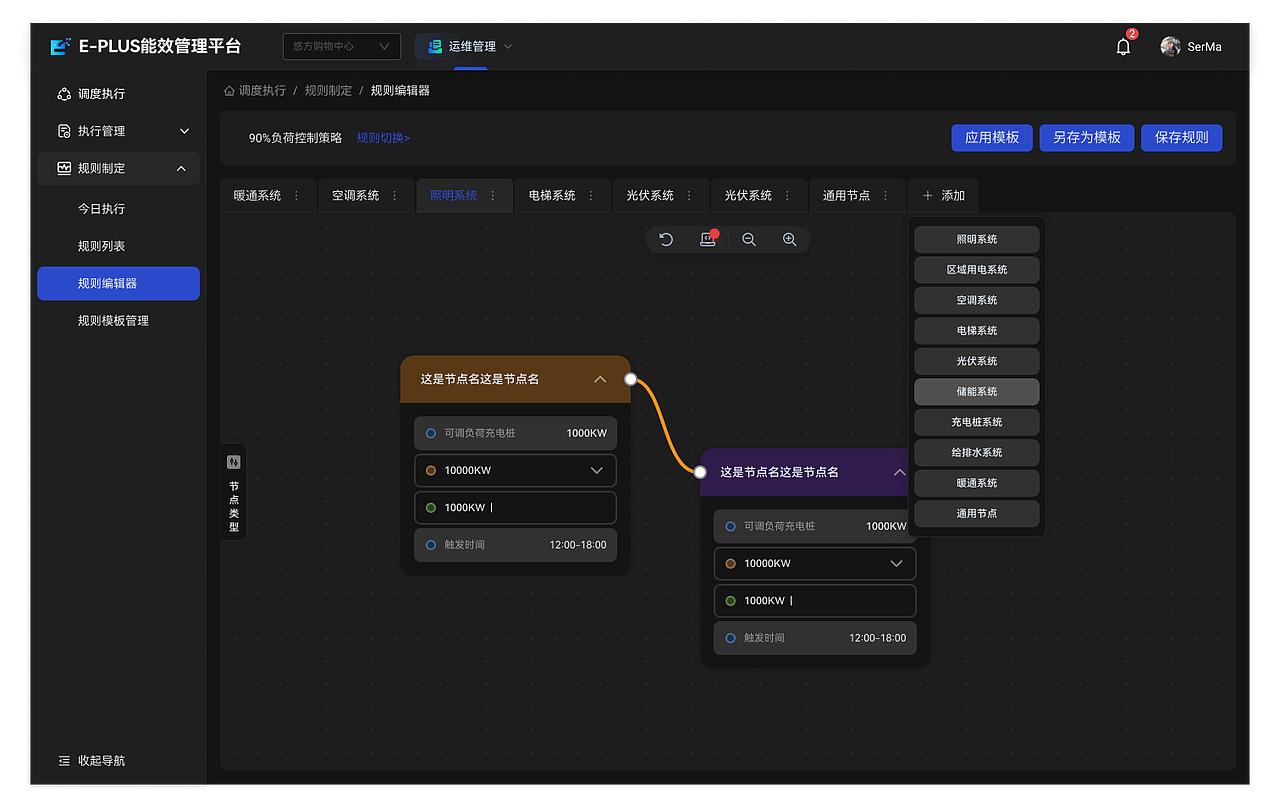Click the 1000KW input in the brown node
The width and height of the screenshot is (1280, 793).
tap(515, 507)
